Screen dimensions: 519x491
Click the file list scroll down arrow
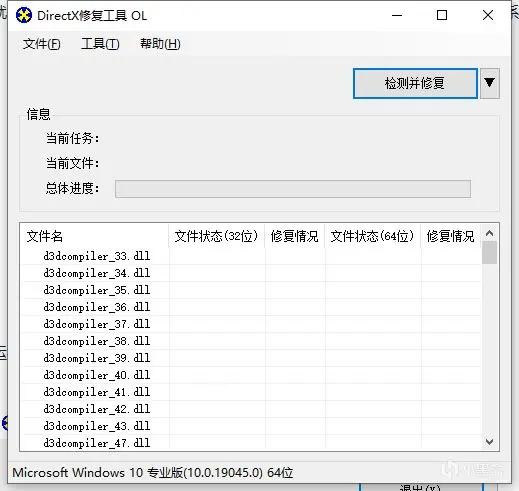coord(489,442)
